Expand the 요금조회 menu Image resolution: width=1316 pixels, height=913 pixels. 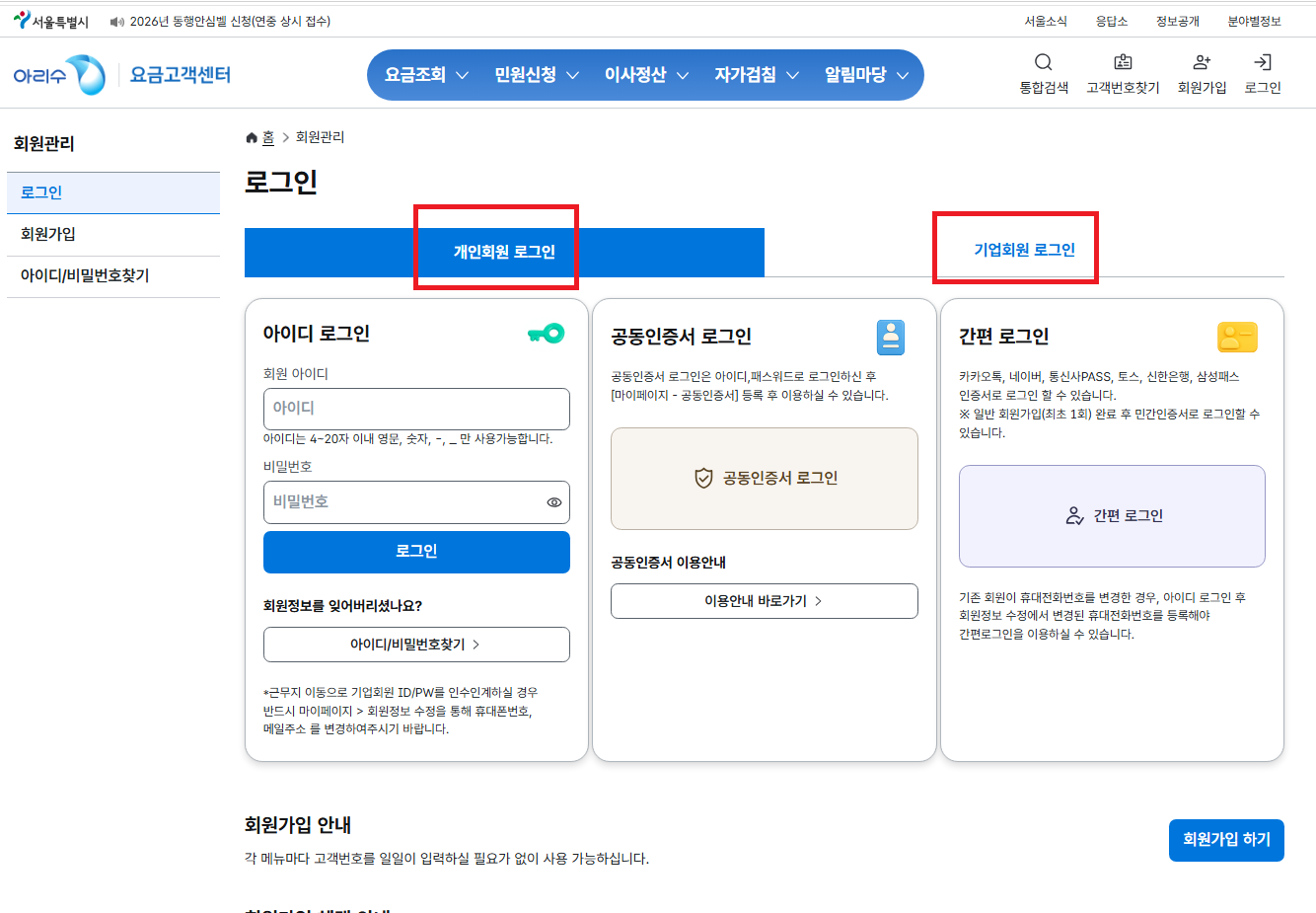pos(426,75)
